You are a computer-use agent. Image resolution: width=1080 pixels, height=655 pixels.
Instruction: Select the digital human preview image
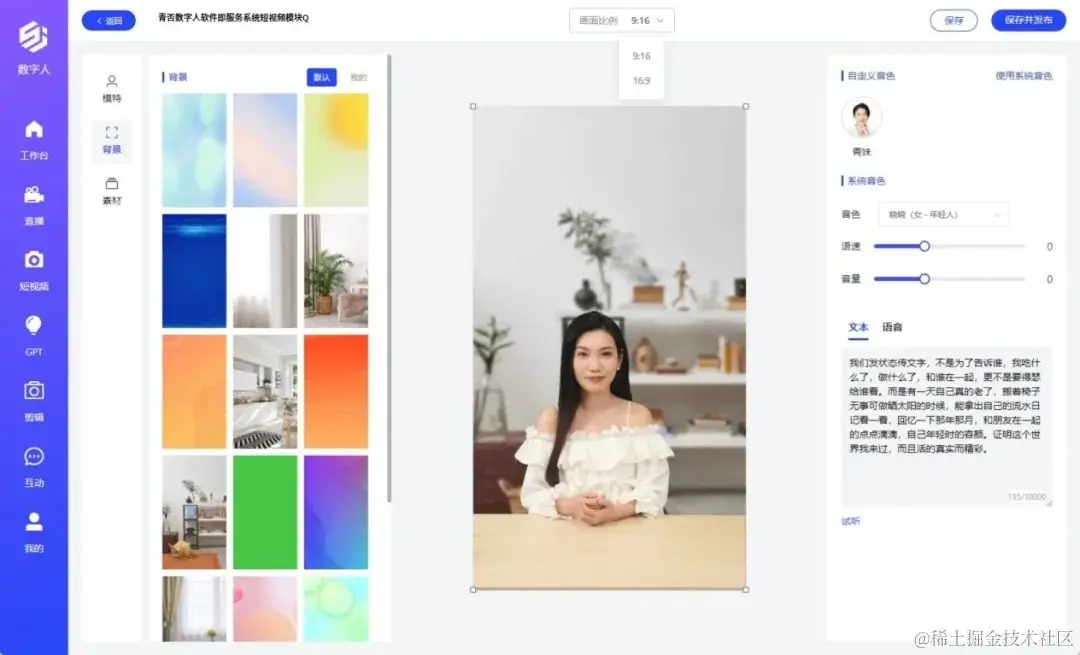[x=610, y=348]
